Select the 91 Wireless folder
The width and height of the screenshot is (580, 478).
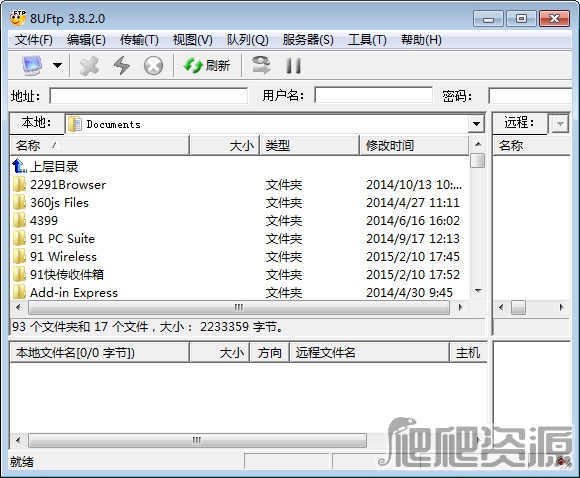point(63,257)
